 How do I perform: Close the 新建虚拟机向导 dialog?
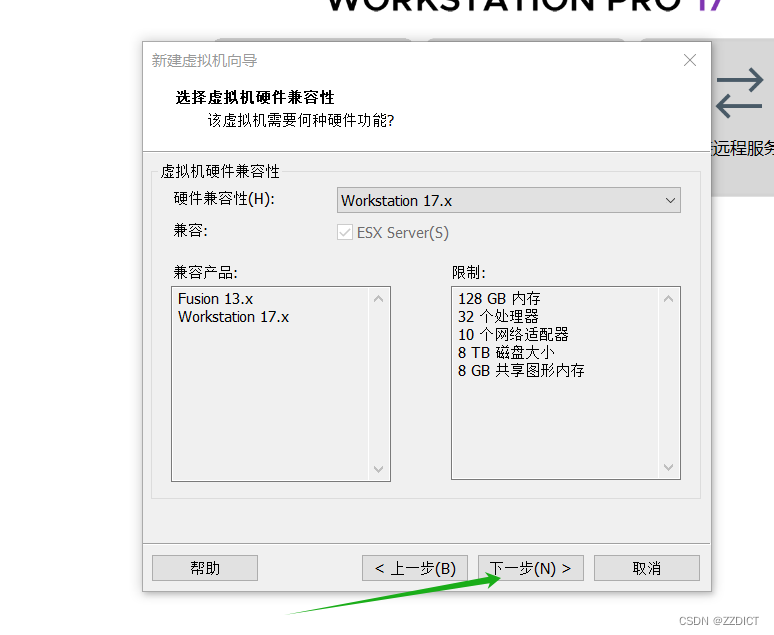pos(690,60)
